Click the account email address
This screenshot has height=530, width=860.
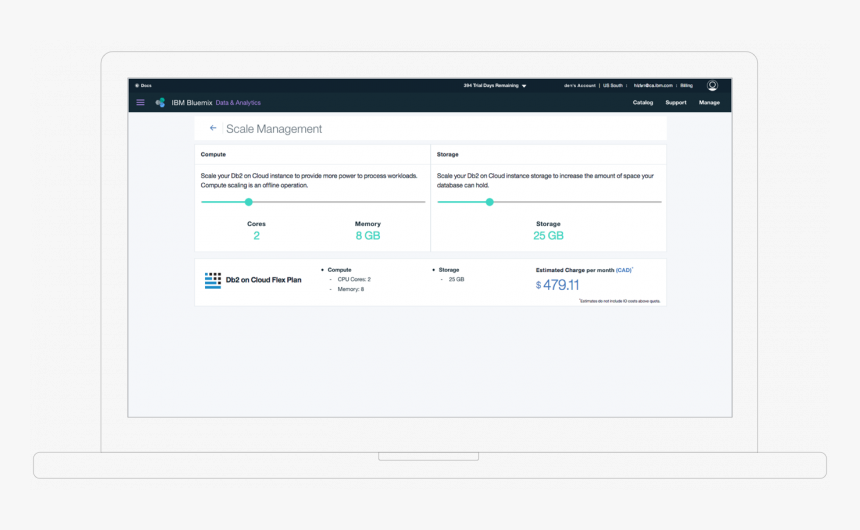coord(653,86)
